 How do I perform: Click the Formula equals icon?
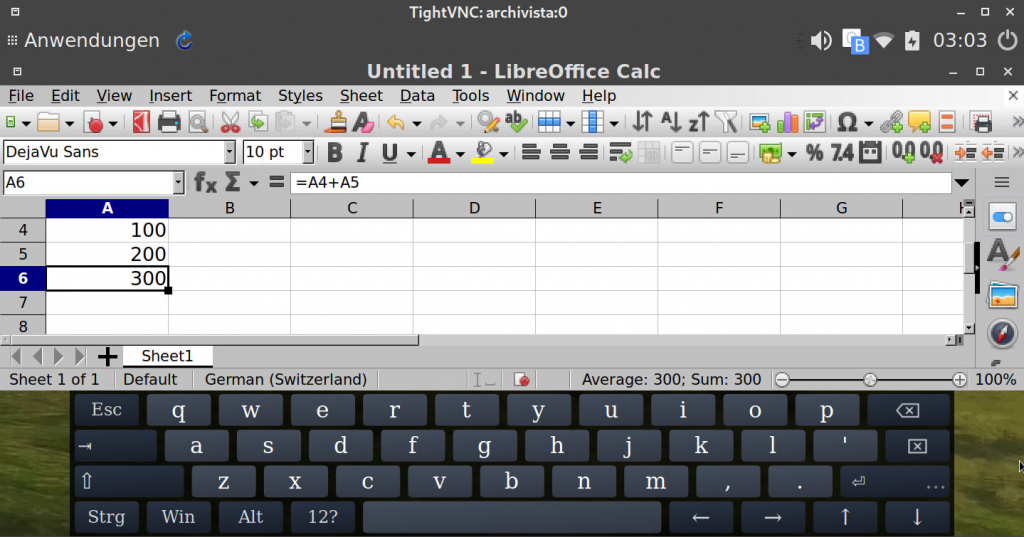(x=277, y=182)
